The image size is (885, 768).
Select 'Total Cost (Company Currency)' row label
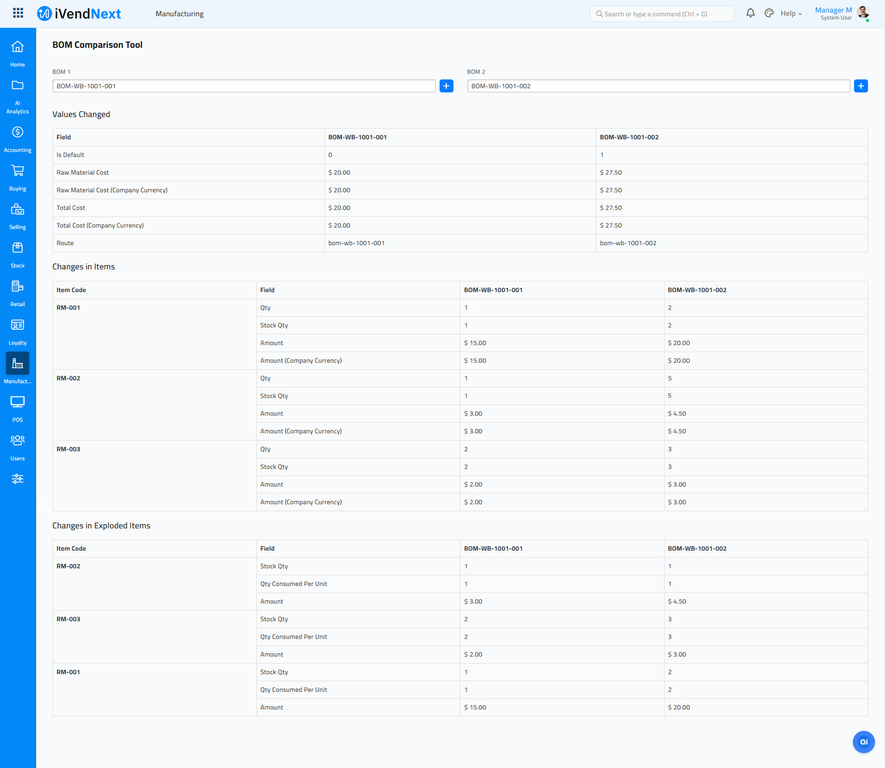(100, 225)
